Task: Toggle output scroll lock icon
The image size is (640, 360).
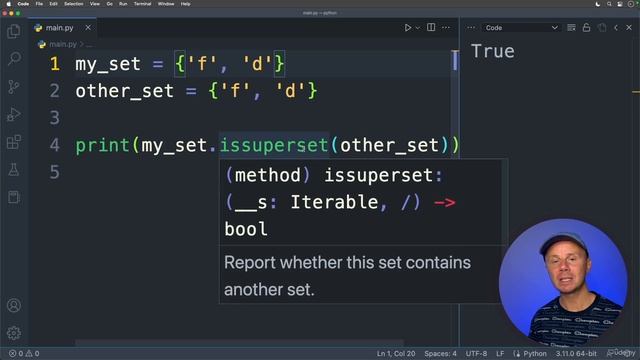Action: click(587, 27)
